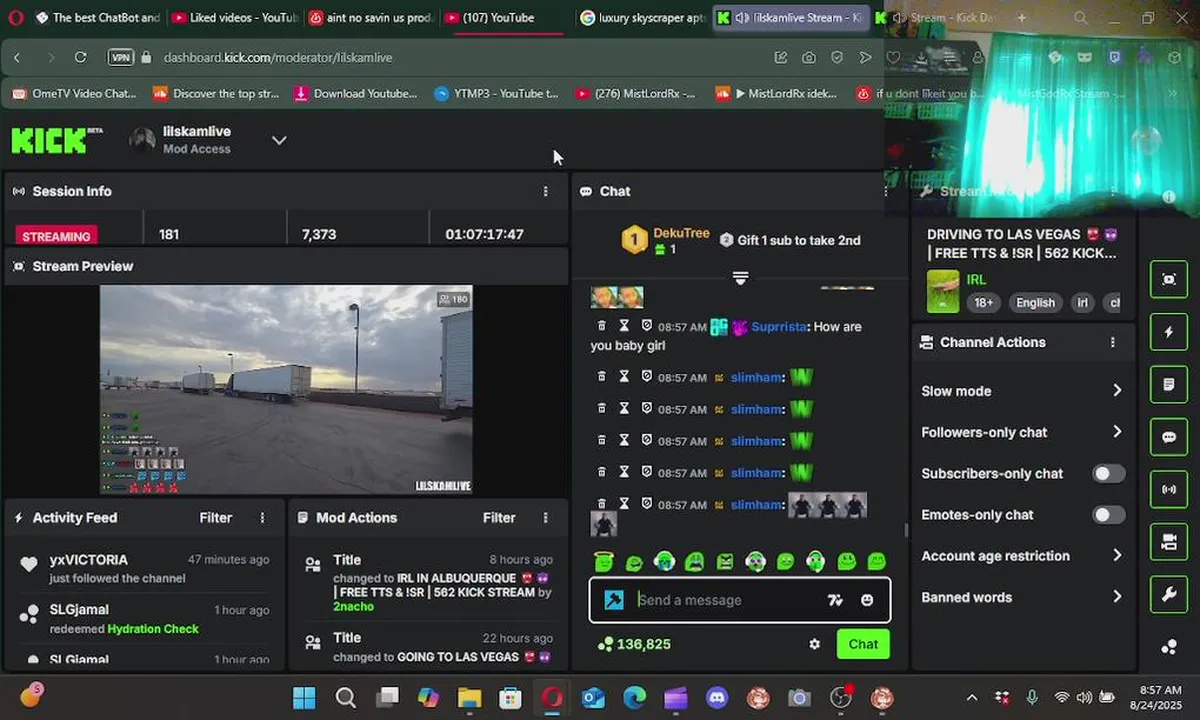Open the emoji picker in message box
1200x720 pixels.
[867, 600]
